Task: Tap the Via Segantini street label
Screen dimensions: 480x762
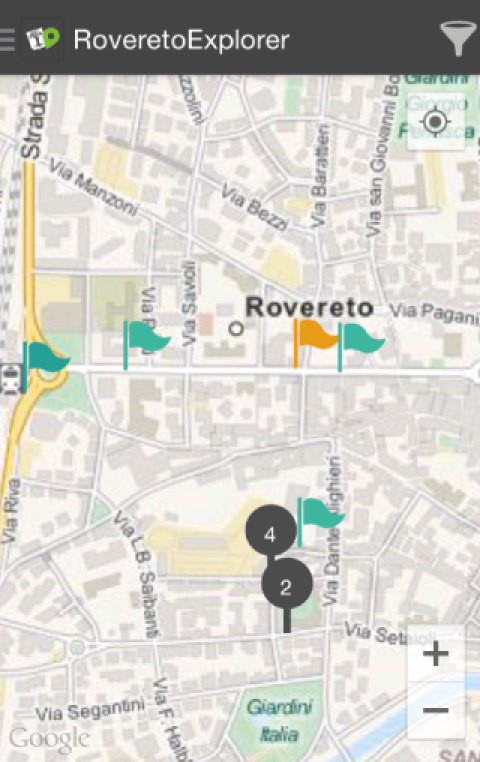Action: pos(90,710)
